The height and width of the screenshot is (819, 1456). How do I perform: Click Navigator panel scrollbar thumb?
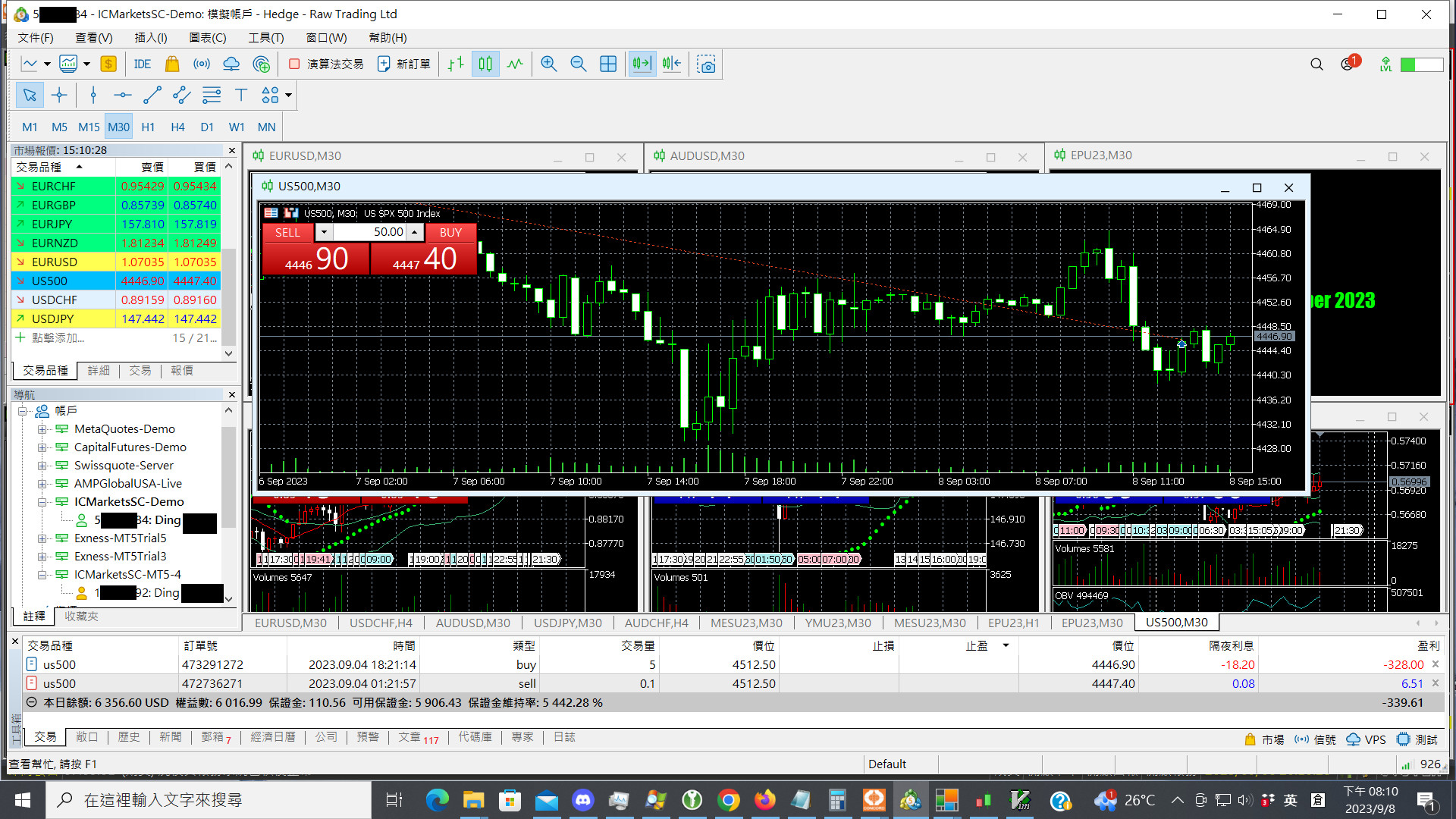point(229,478)
